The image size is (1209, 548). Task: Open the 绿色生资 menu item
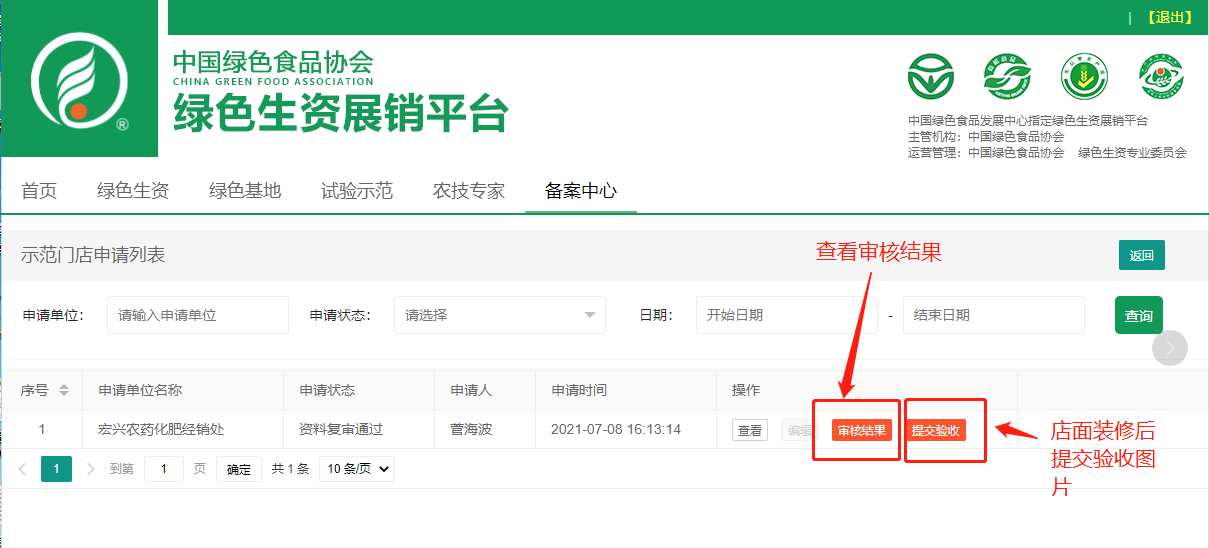[x=133, y=191]
